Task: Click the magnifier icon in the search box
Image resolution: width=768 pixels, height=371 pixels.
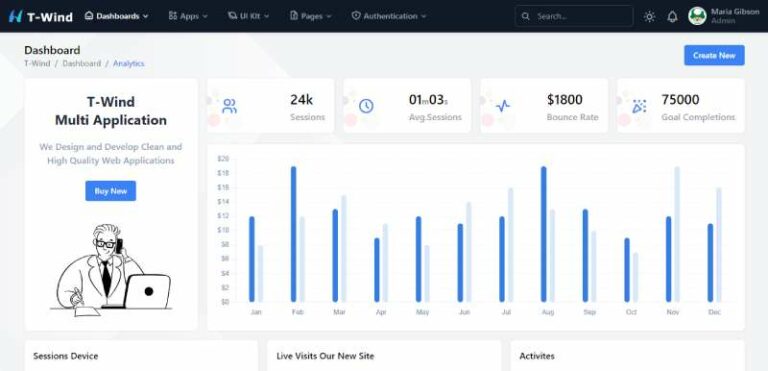Action: coord(526,16)
